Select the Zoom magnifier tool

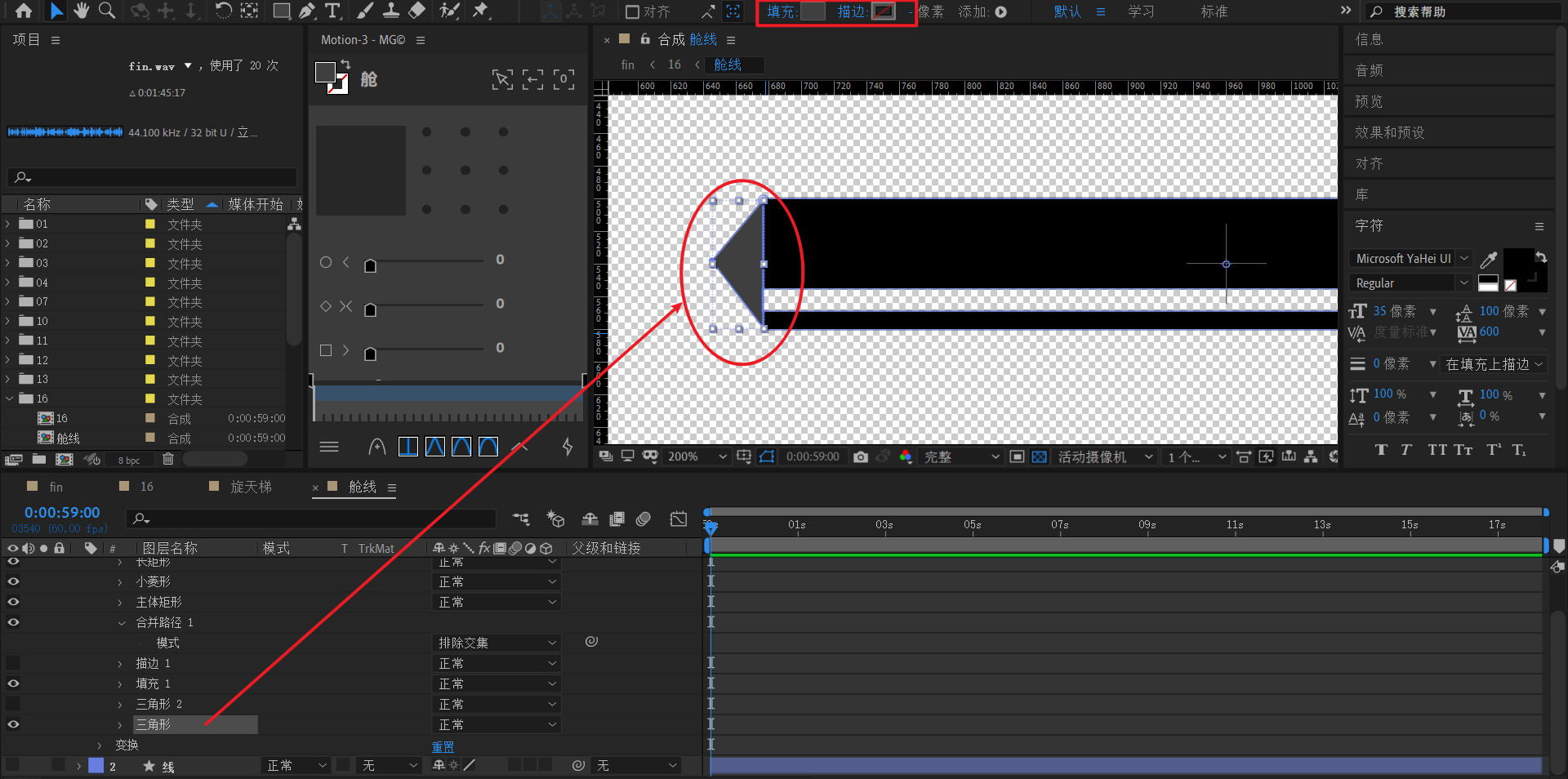pos(106,11)
